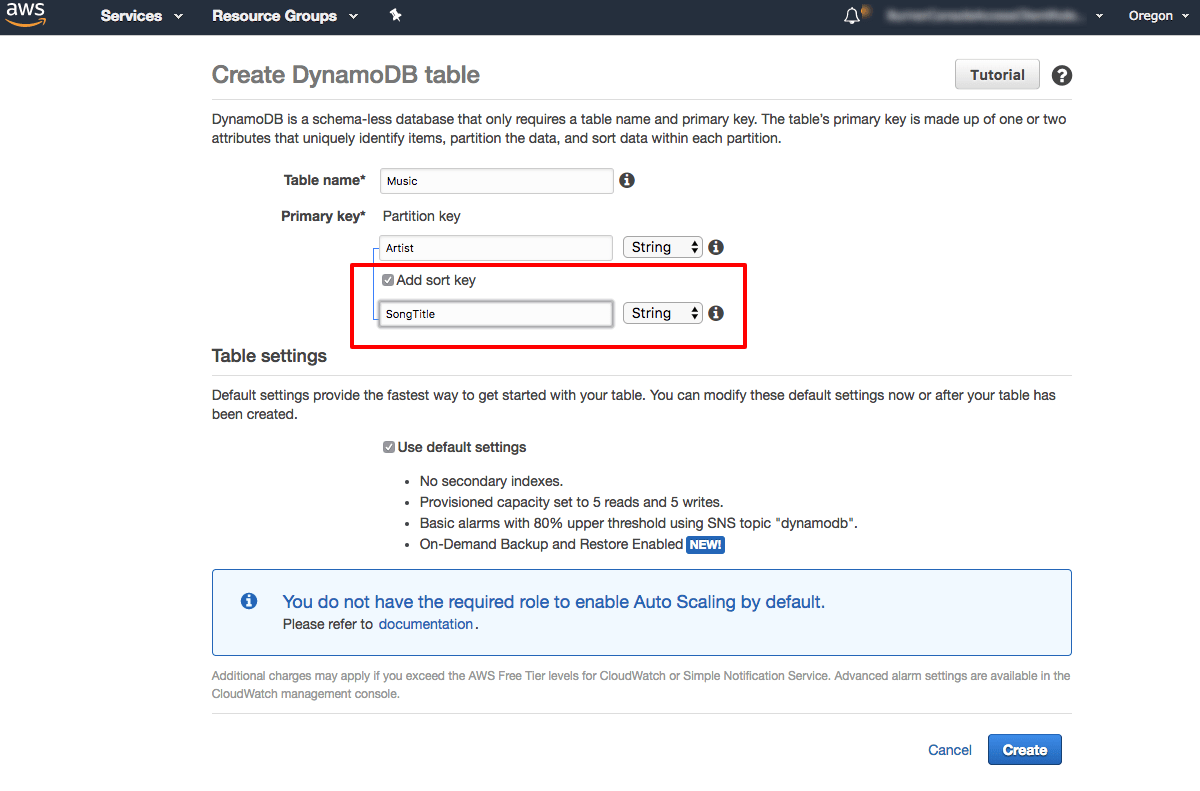This screenshot has height=791, width=1200.
Task: Click 'On-Demand Backup and Restore Enabled' text
Action: coord(551,544)
